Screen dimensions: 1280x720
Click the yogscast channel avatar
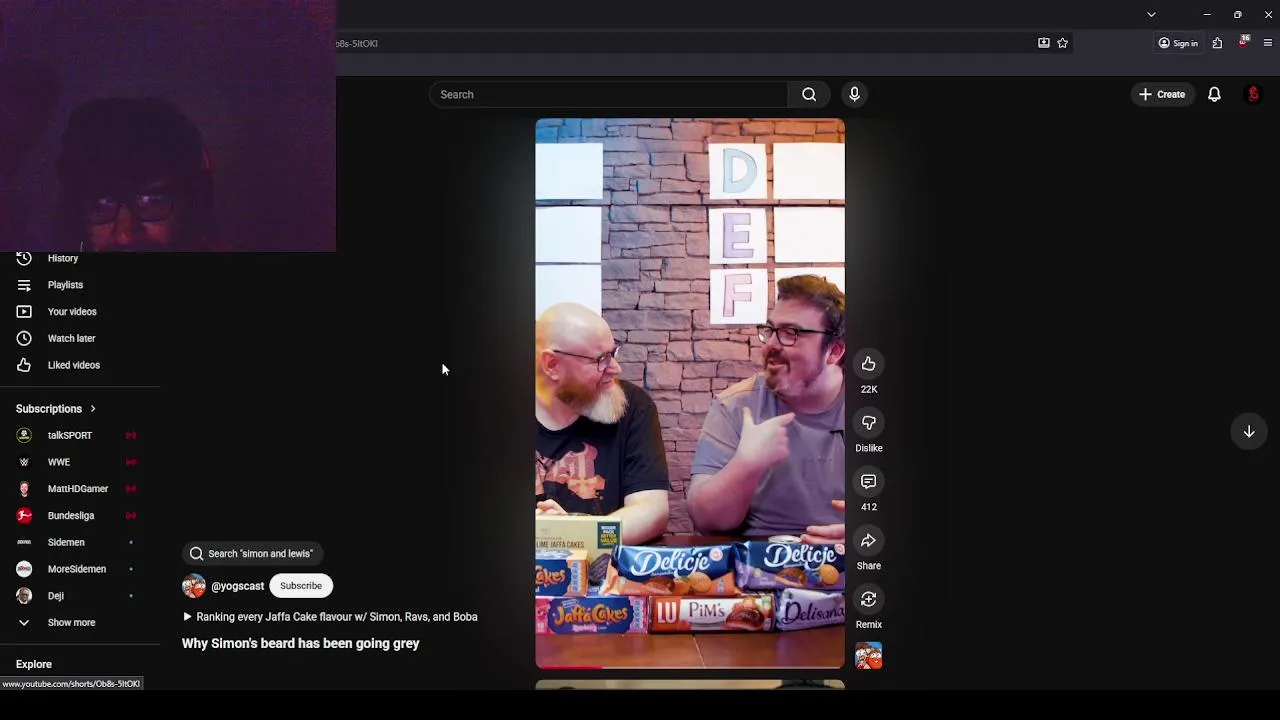[x=193, y=586]
